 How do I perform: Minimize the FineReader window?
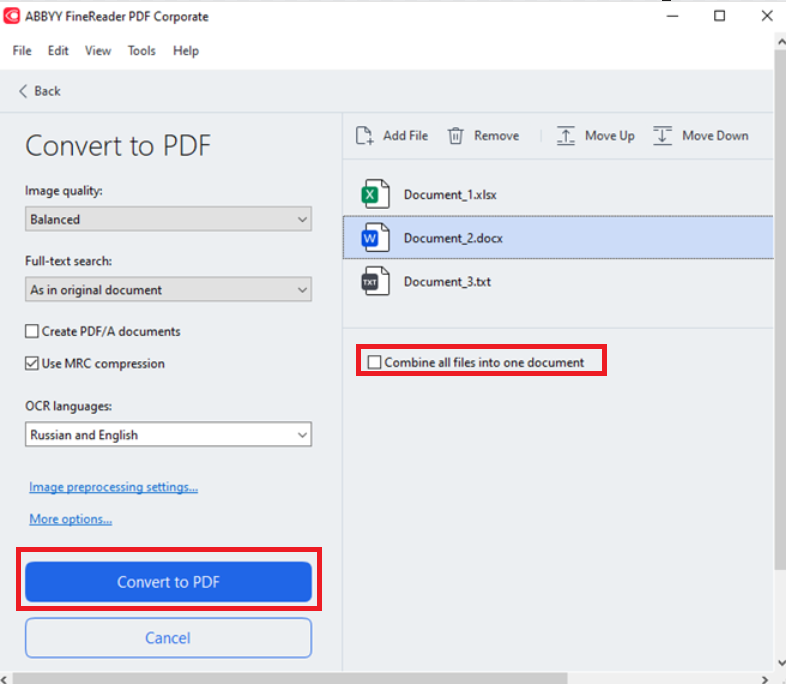coord(672,16)
